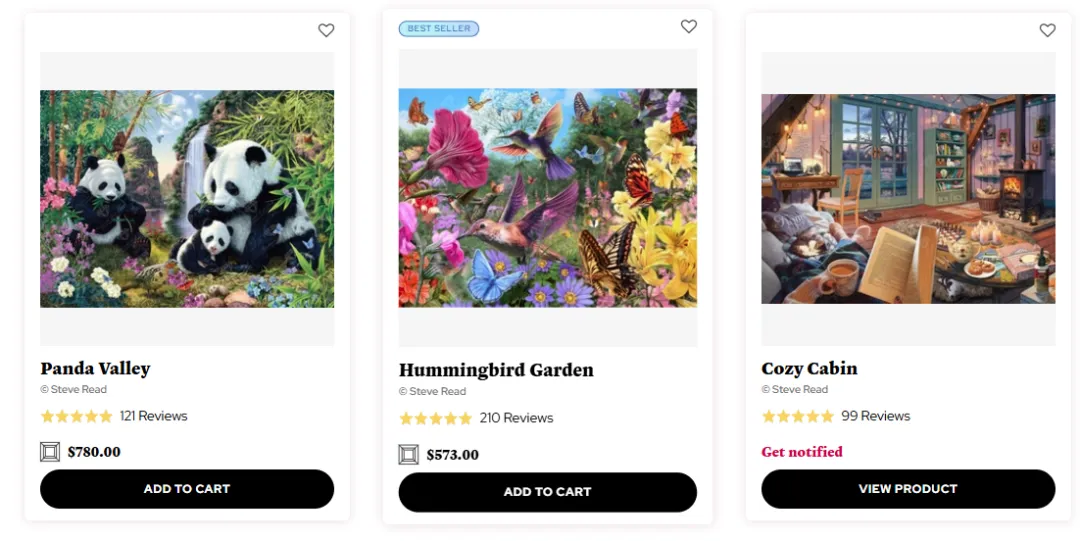Viewport: 1080px width, 541px height.
Task: Click the Best Seller badge
Action: point(439,29)
